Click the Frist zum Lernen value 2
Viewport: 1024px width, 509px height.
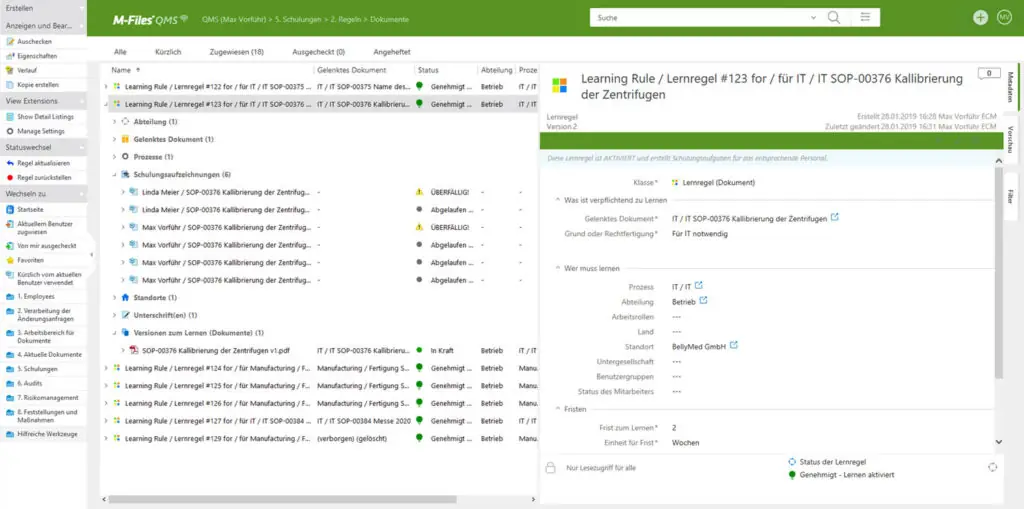click(674, 428)
